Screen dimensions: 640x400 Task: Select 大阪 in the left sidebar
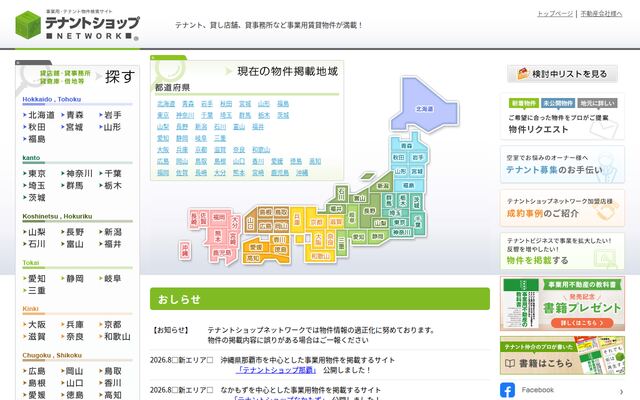(x=37, y=324)
